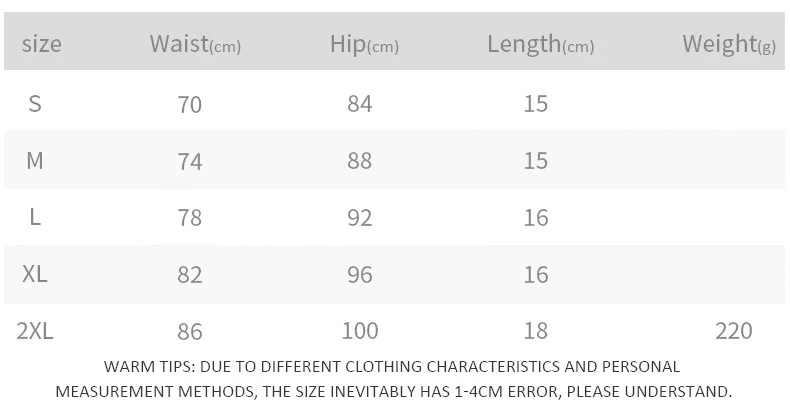Select the S size row label
This screenshot has height=413, width=790.
coord(35,103)
